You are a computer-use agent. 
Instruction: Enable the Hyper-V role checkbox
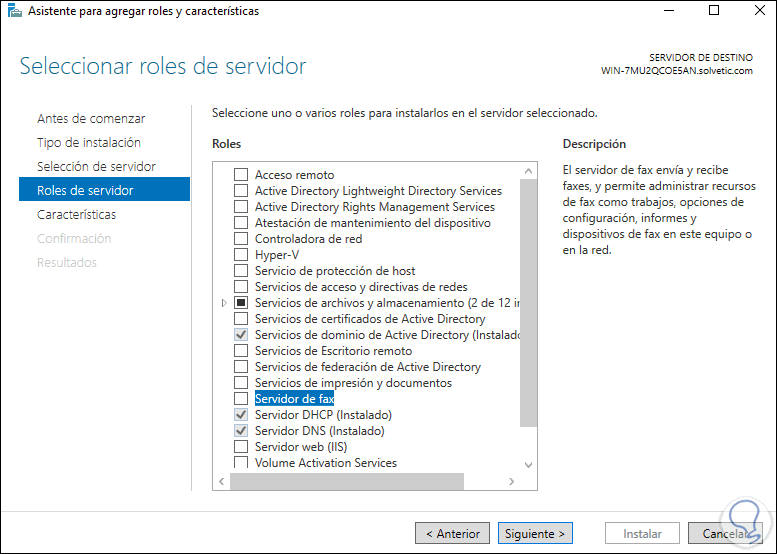pyautogui.click(x=240, y=255)
